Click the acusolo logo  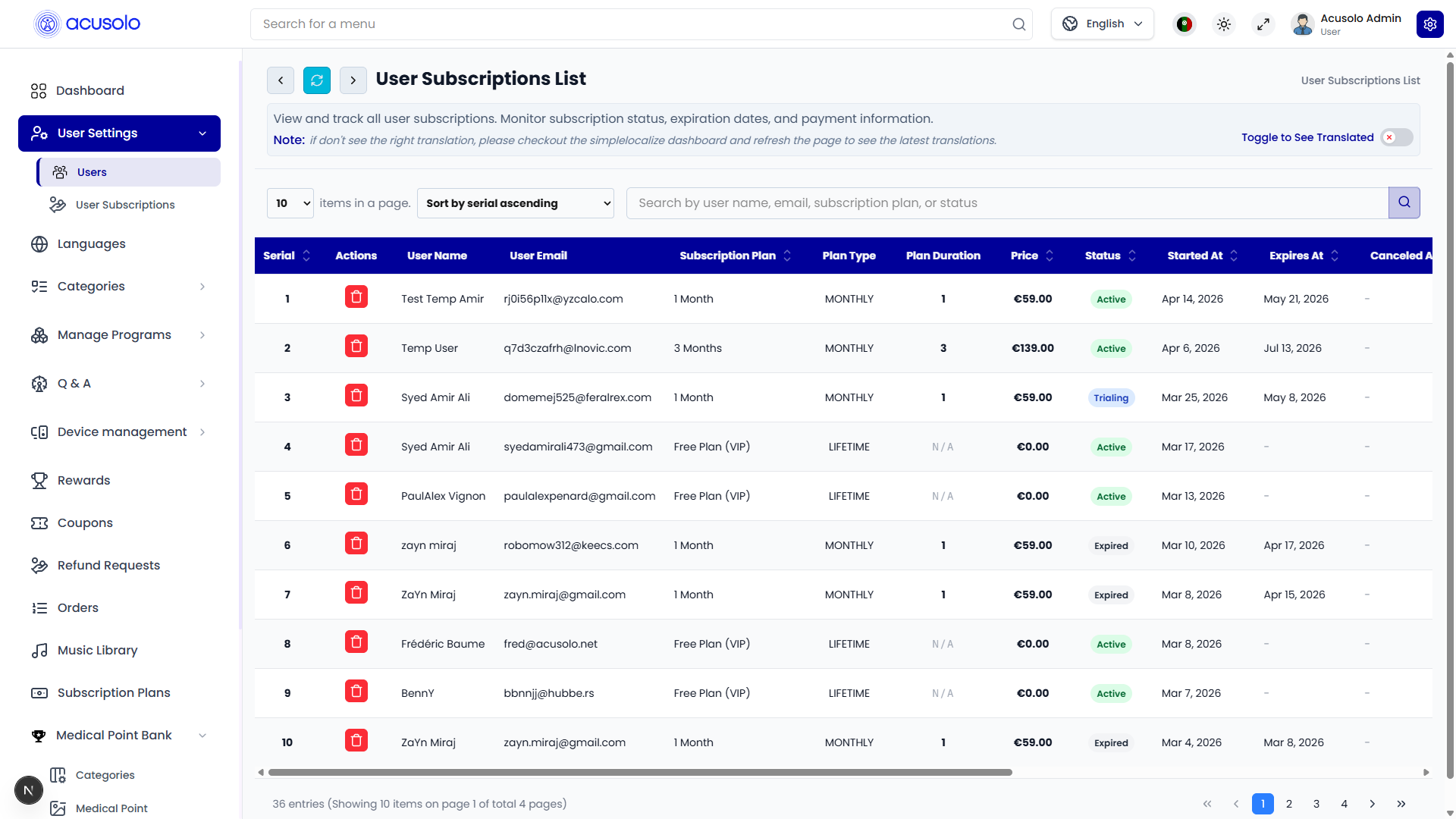(x=87, y=24)
